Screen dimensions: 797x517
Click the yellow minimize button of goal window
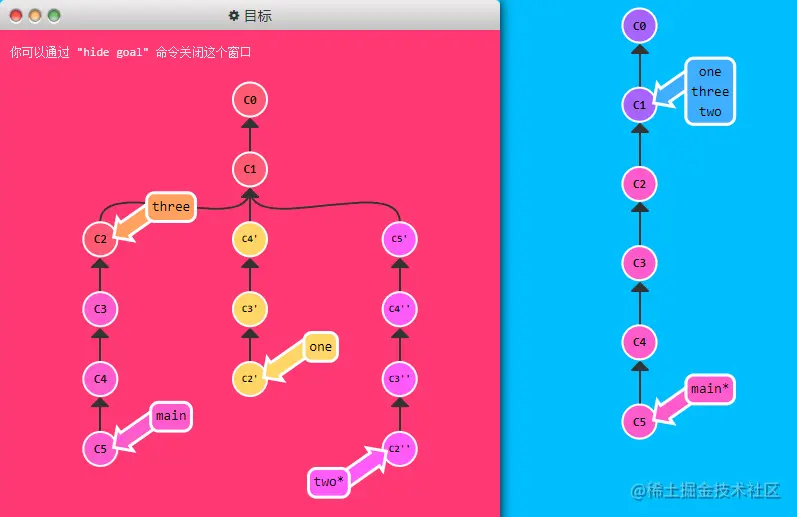click(35, 16)
